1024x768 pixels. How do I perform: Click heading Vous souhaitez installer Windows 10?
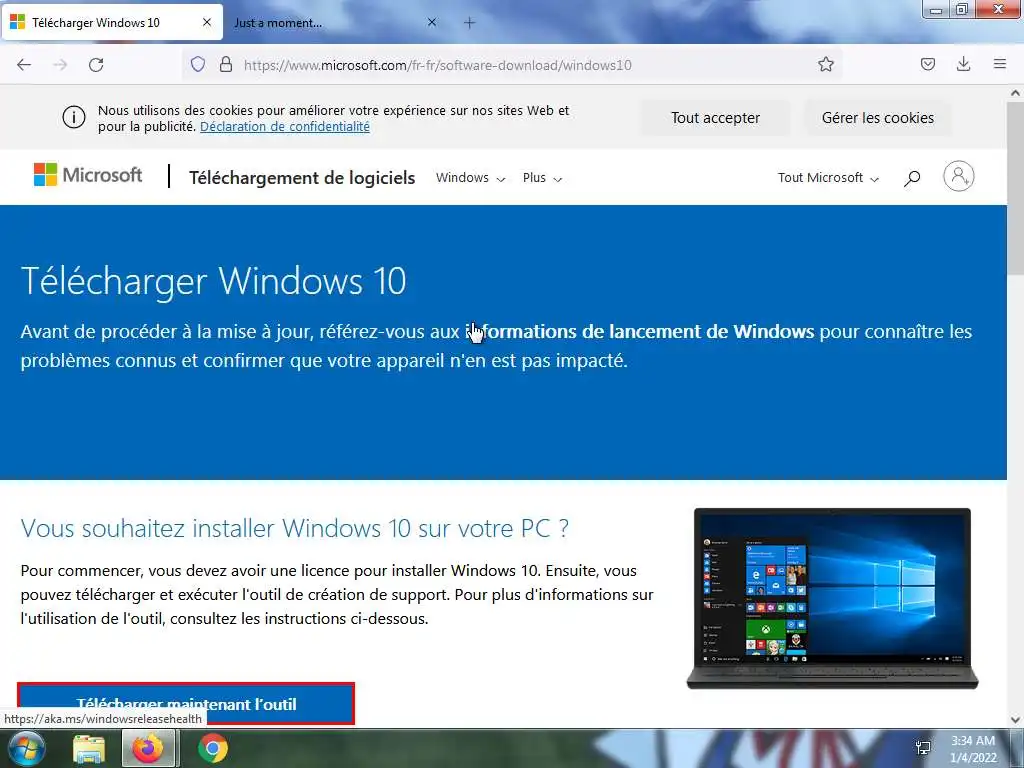pyautogui.click(x=295, y=528)
